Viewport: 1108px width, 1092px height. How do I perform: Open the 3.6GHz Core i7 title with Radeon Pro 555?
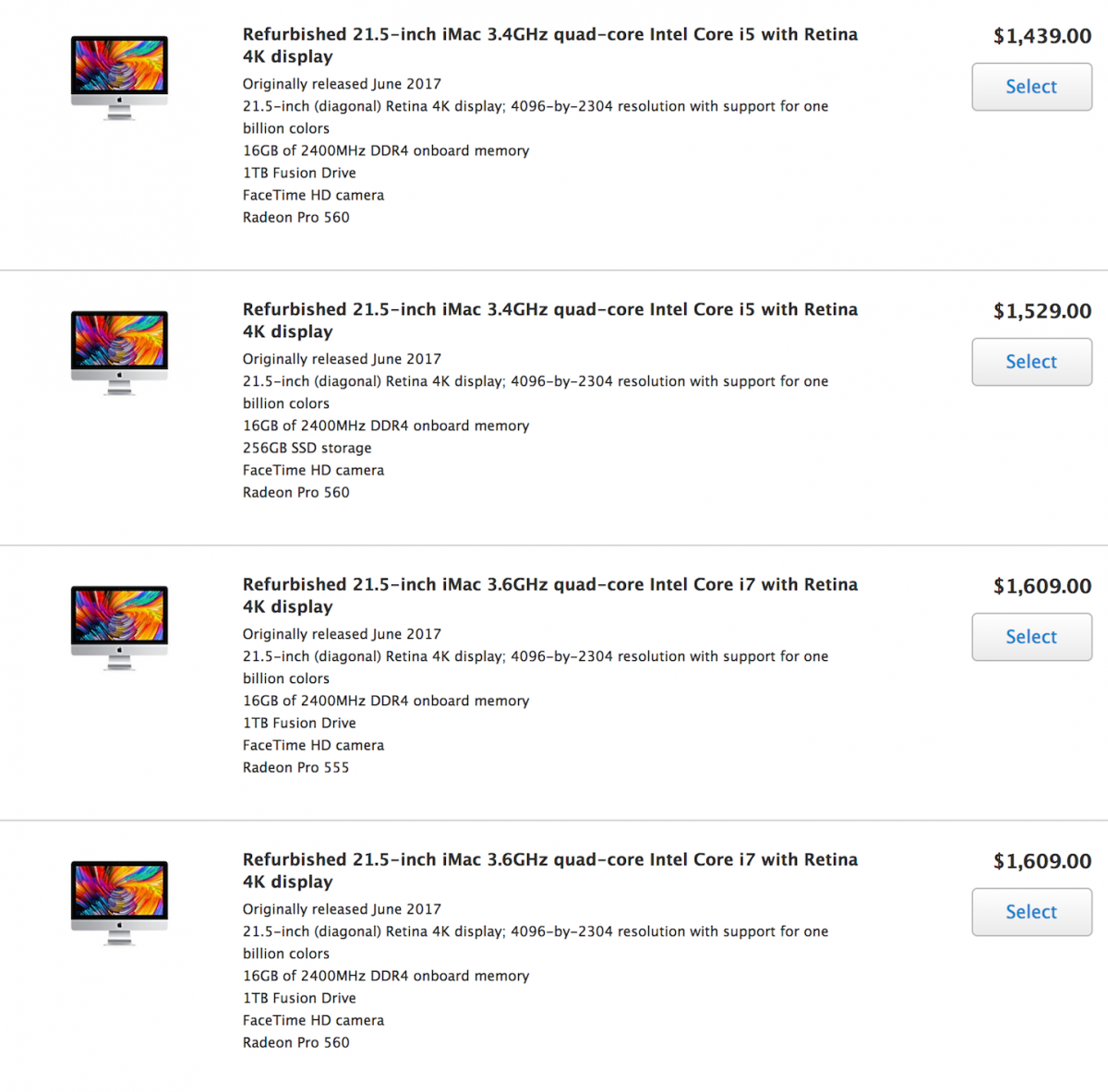click(x=549, y=595)
